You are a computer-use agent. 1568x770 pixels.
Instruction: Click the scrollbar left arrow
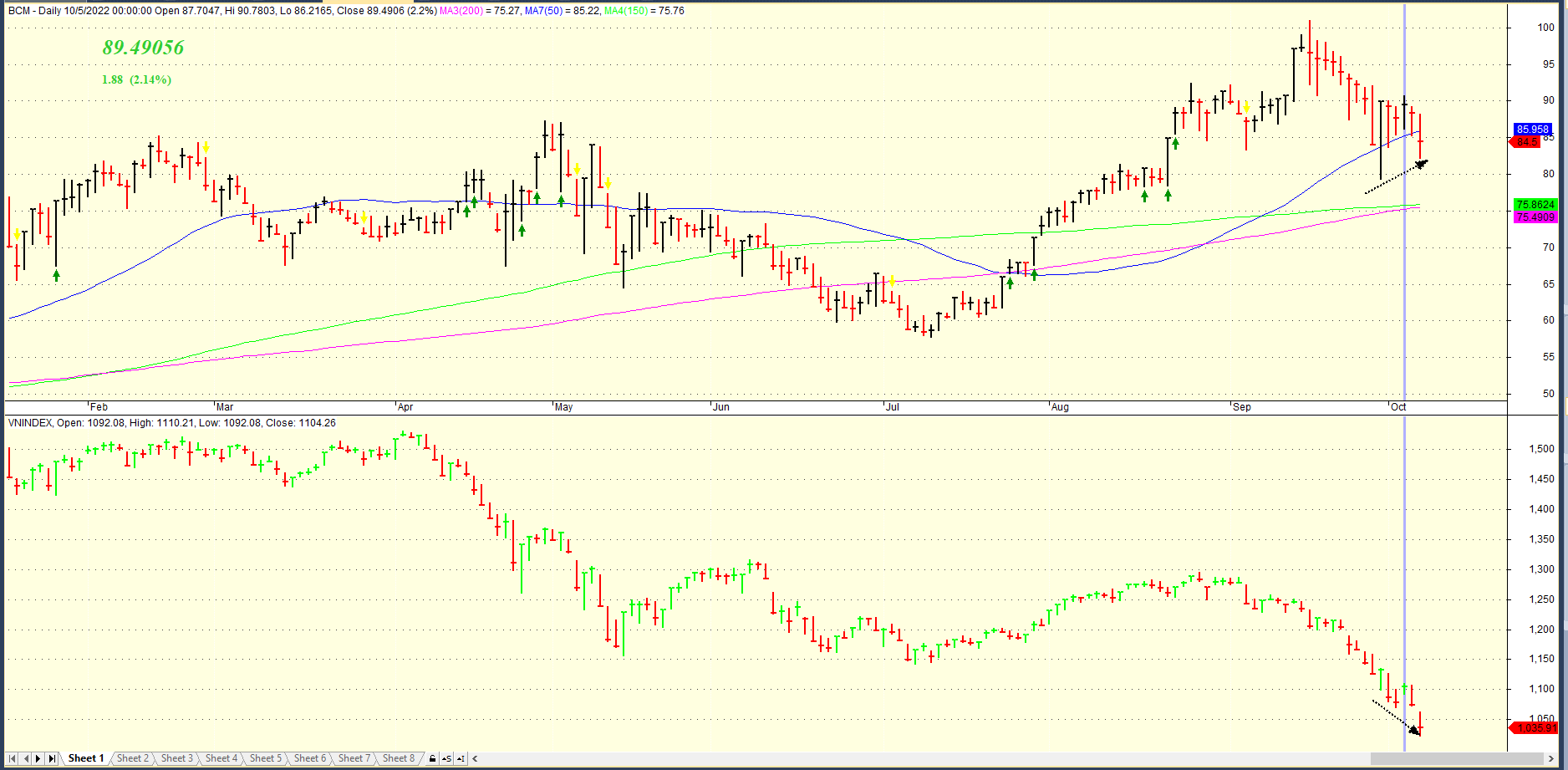[x=476, y=758]
